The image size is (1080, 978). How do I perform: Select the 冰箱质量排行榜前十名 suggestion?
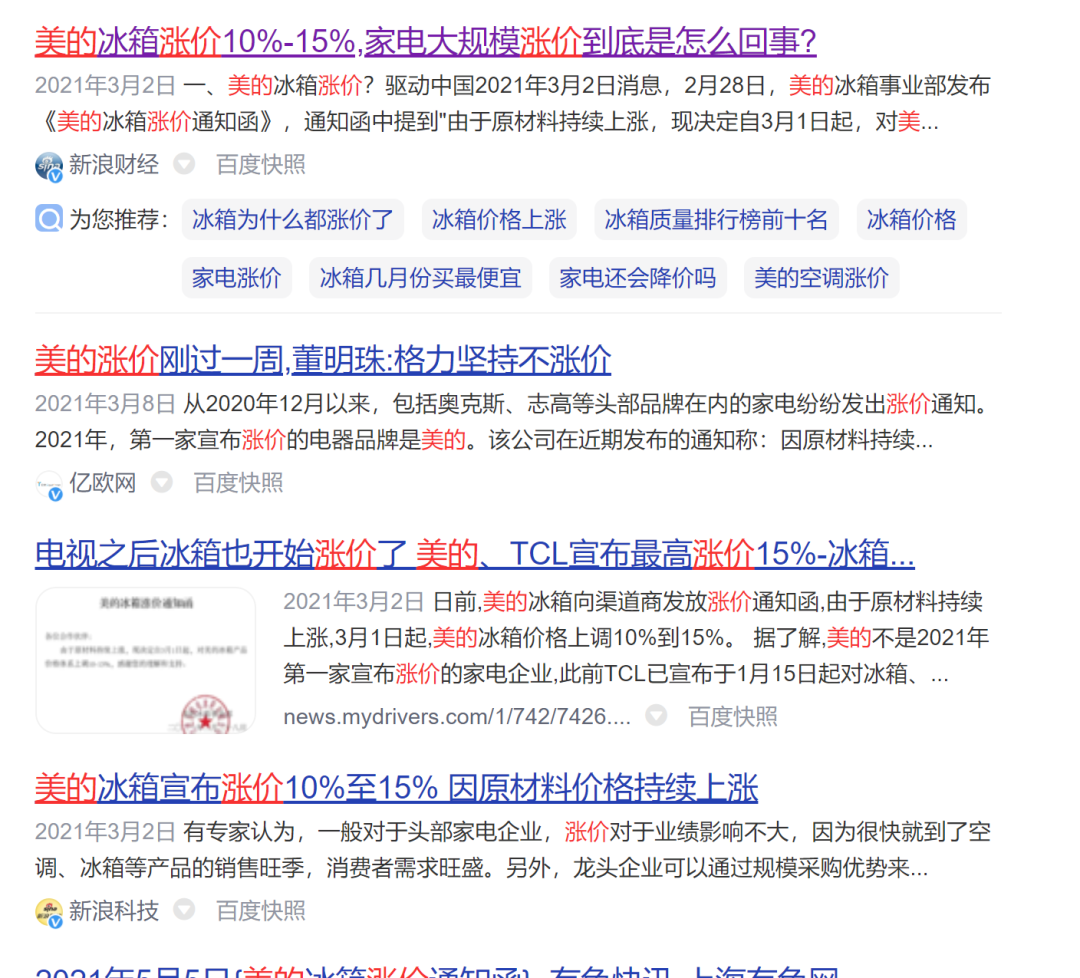(x=716, y=220)
